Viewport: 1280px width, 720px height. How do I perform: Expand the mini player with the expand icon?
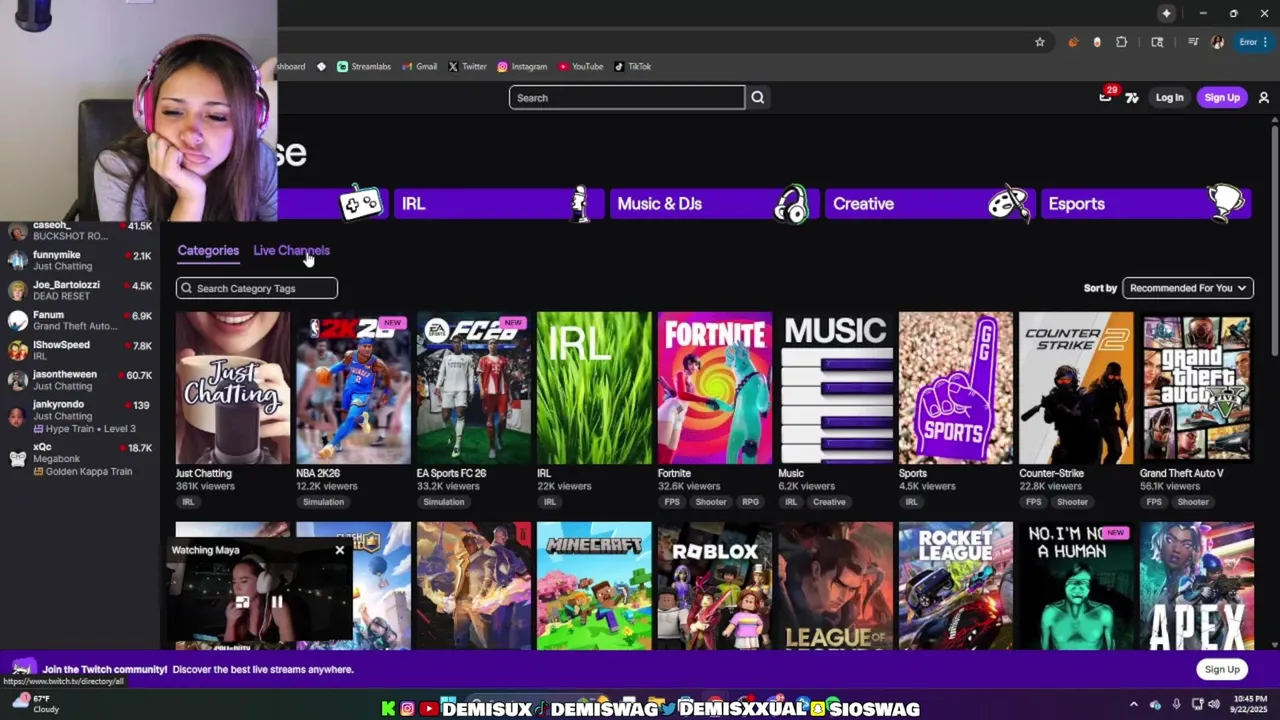tap(241, 602)
